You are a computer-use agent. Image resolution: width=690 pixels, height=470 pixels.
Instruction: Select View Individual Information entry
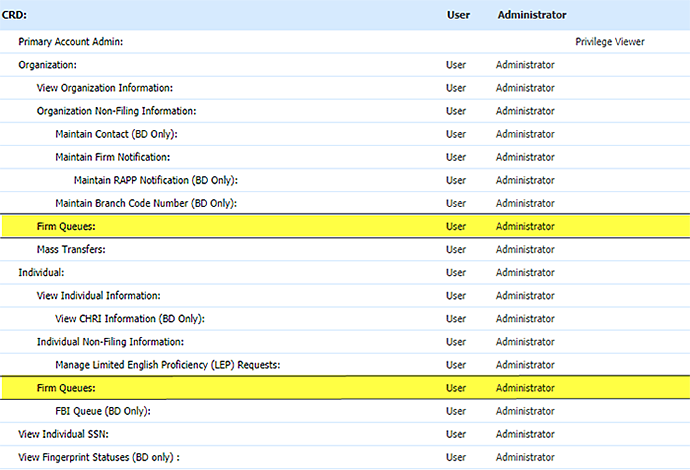coord(98,295)
